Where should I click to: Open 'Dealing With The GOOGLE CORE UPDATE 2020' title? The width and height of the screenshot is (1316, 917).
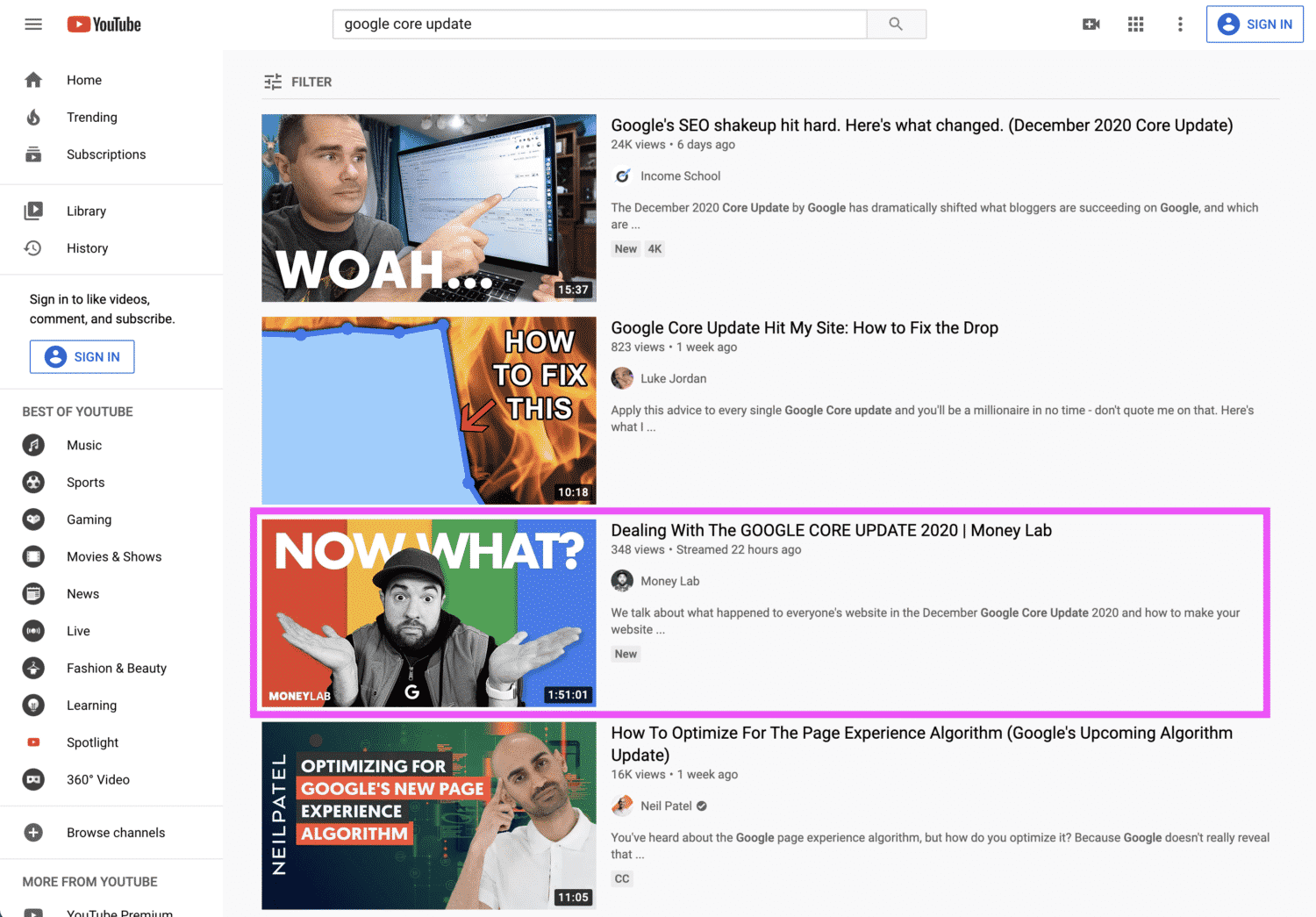click(x=831, y=530)
